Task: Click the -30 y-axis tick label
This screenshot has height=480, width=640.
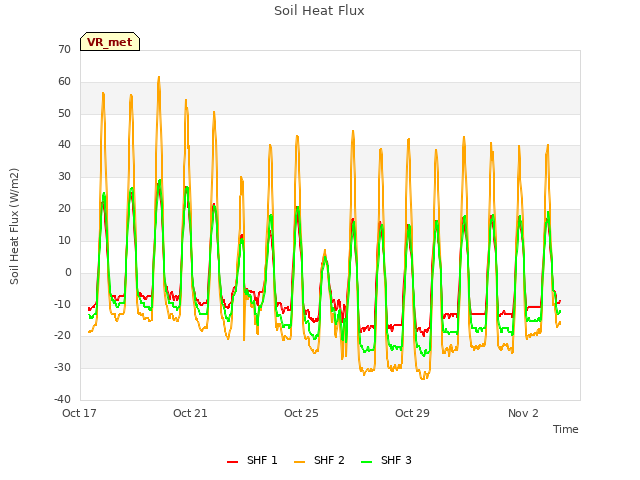Action: coord(62,367)
